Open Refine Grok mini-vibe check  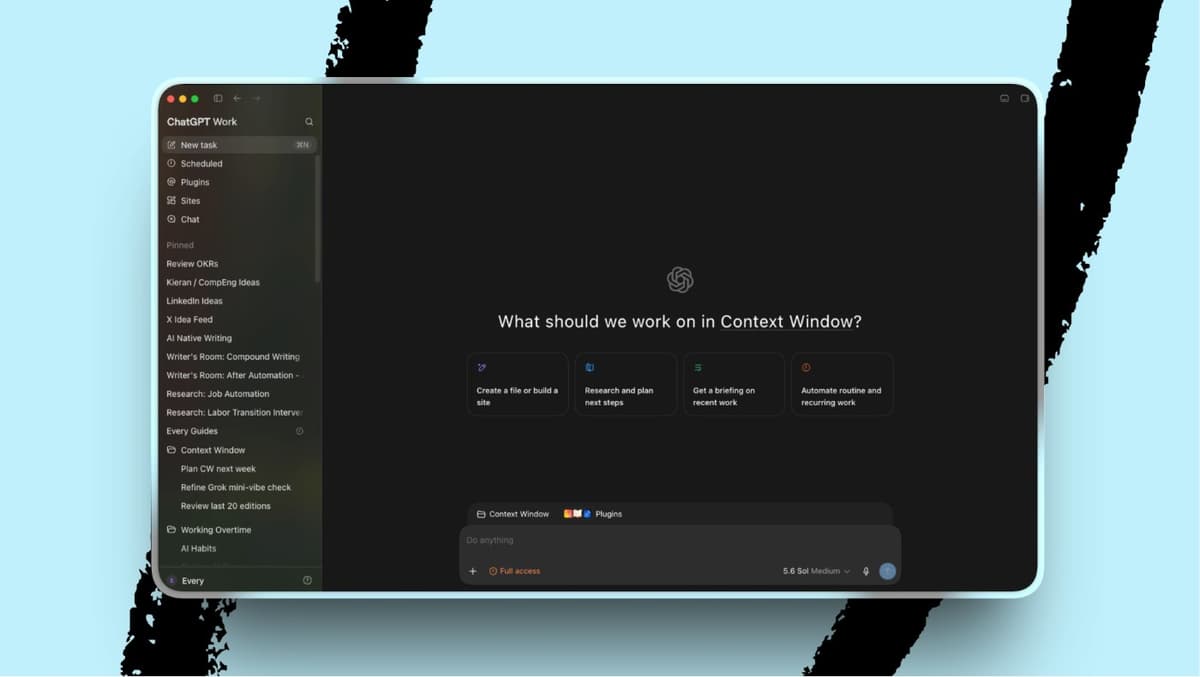(x=236, y=487)
